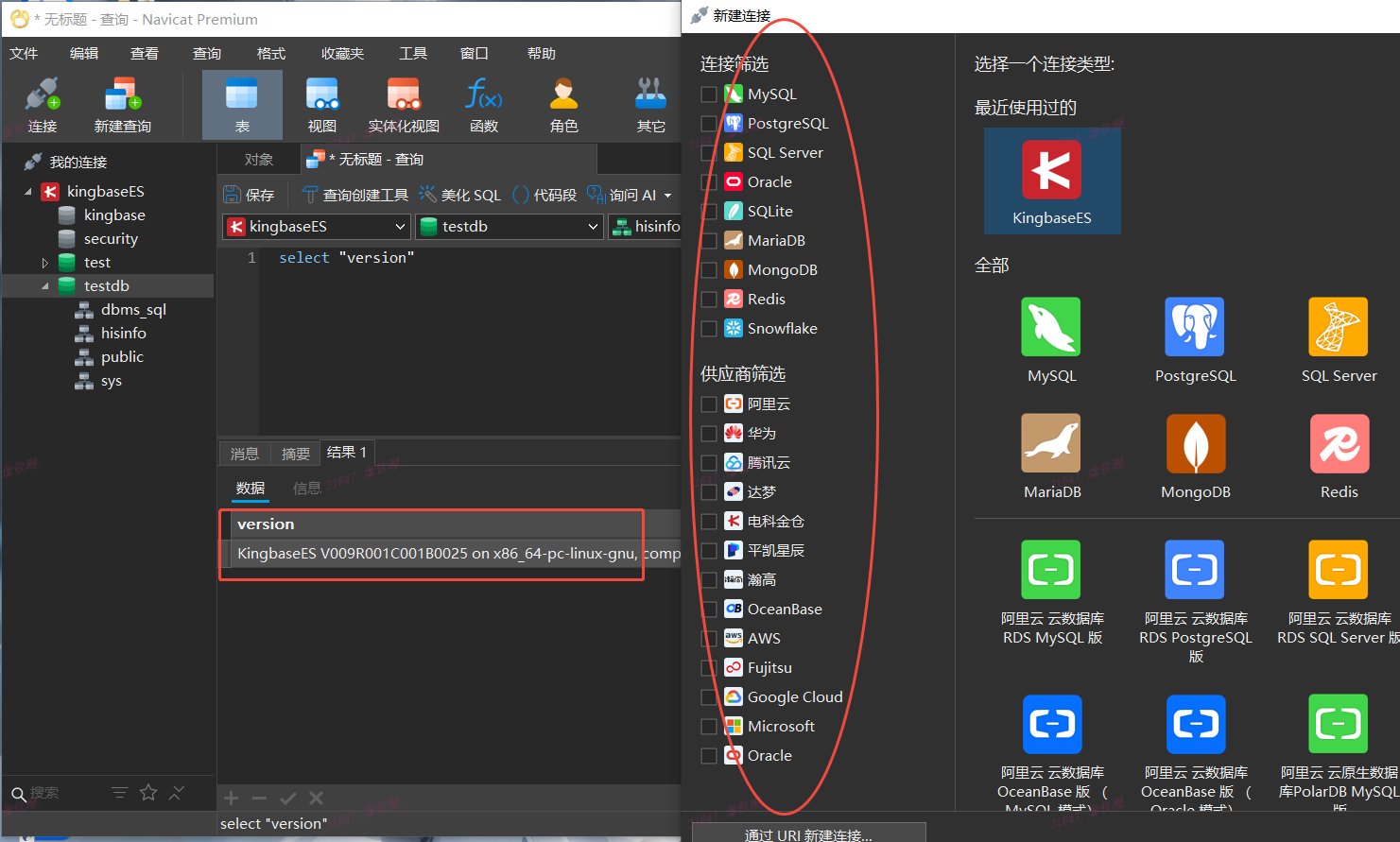Viewport: 1400px width, 842px height.
Task: Expand the test database node
Action: tap(44, 263)
